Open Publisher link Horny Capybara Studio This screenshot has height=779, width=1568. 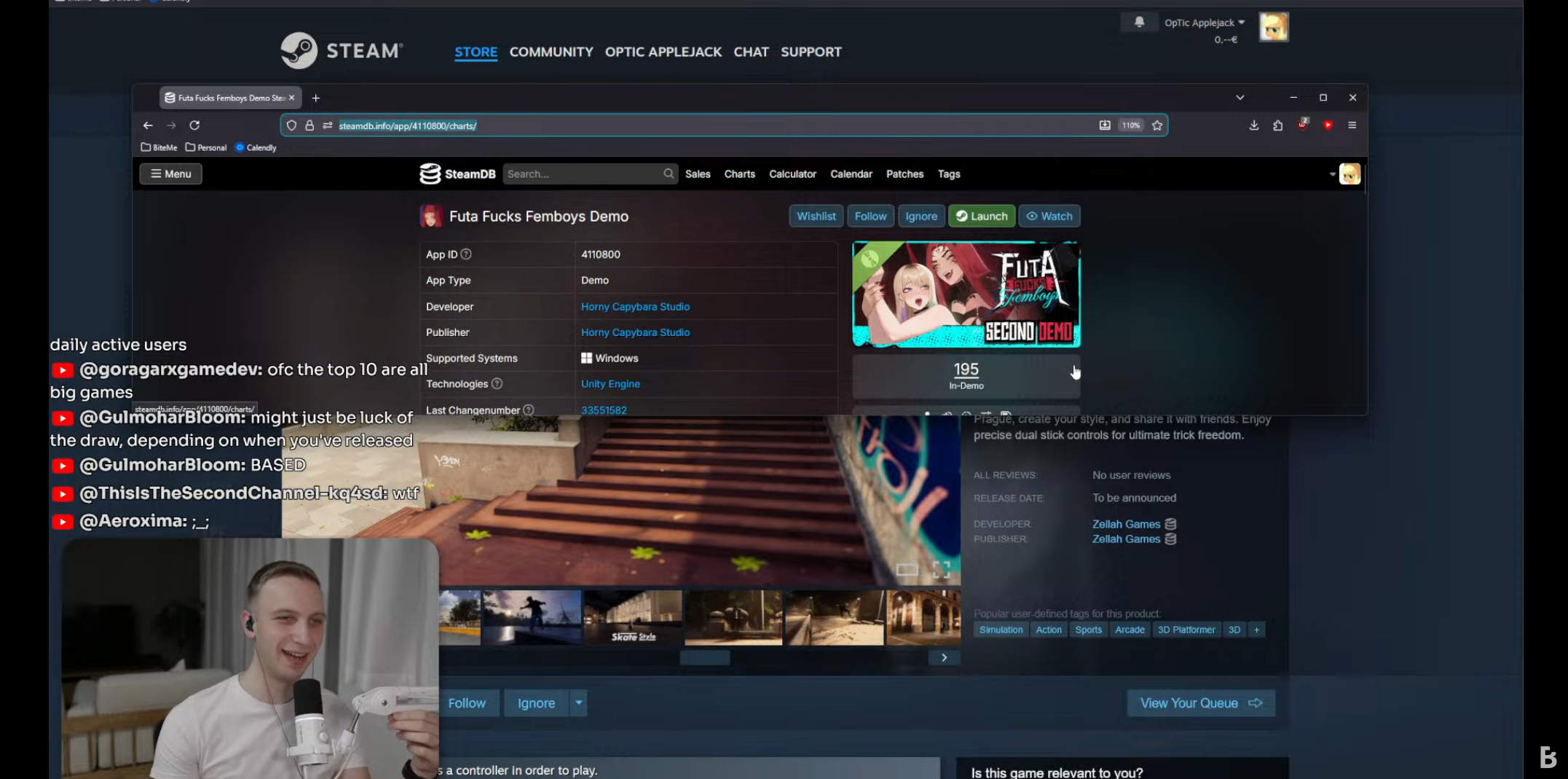pos(635,332)
